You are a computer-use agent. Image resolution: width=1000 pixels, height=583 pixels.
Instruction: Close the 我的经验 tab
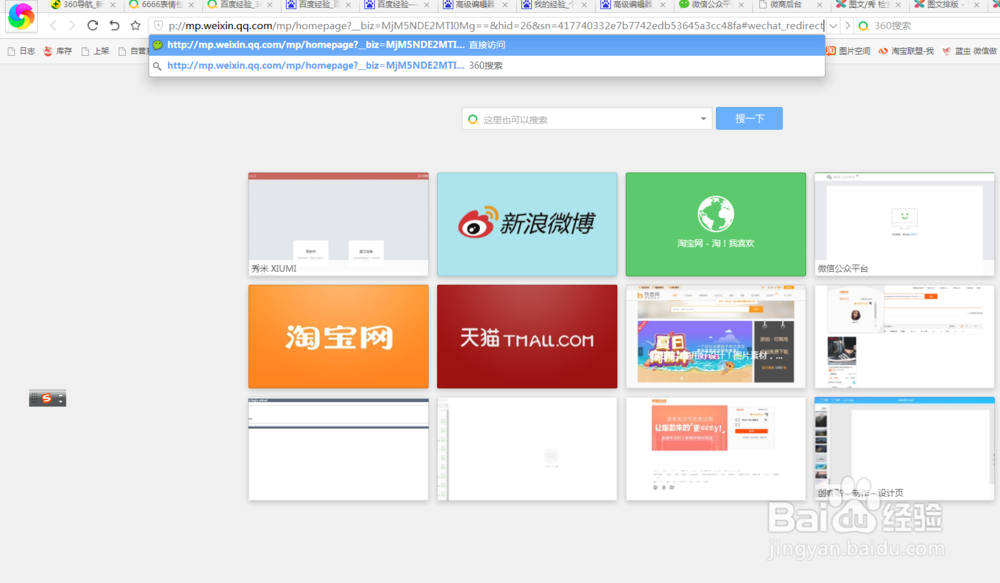(x=584, y=5)
